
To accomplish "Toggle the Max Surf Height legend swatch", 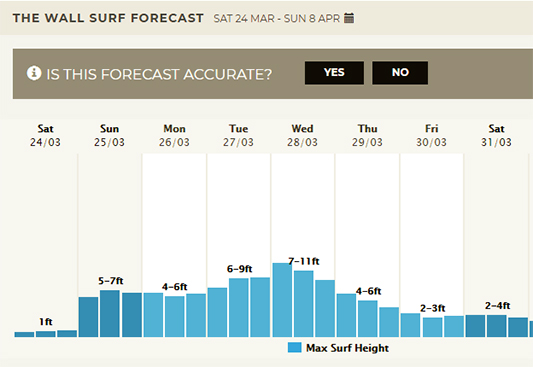I will pyautogui.click(x=294, y=348).
